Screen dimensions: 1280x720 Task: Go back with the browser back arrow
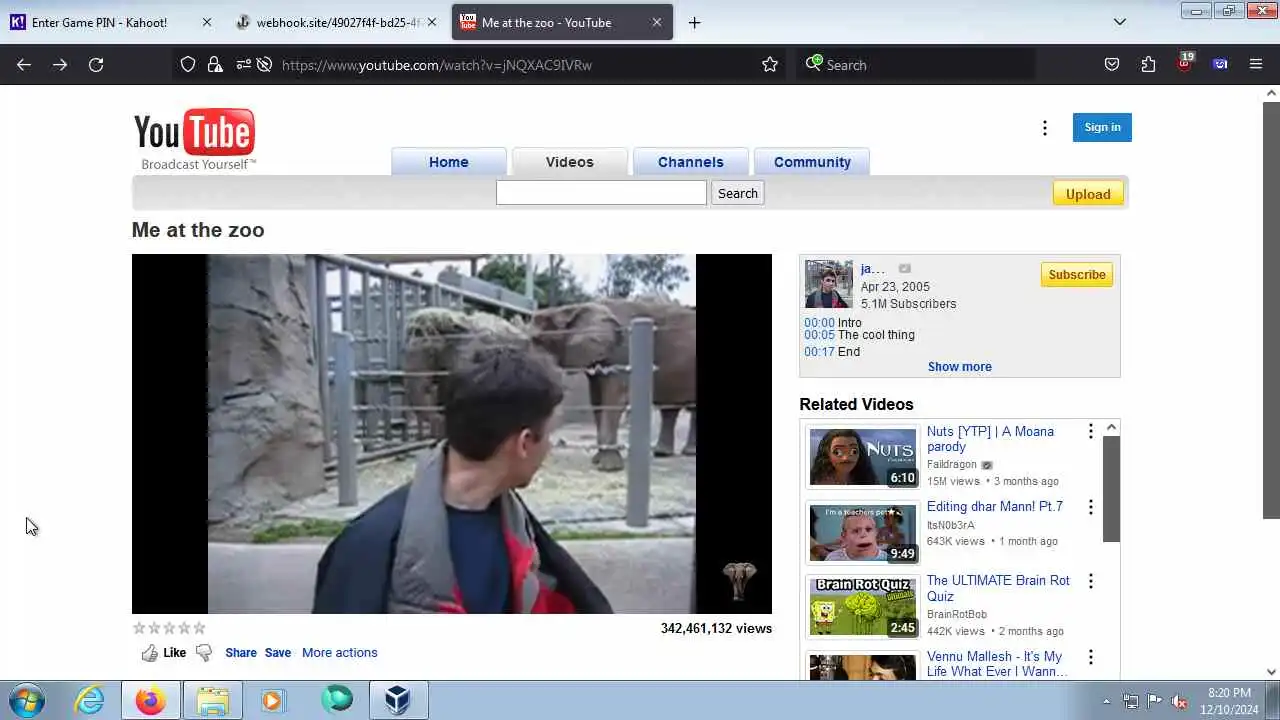pyautogui.click(x=24, y=65)
